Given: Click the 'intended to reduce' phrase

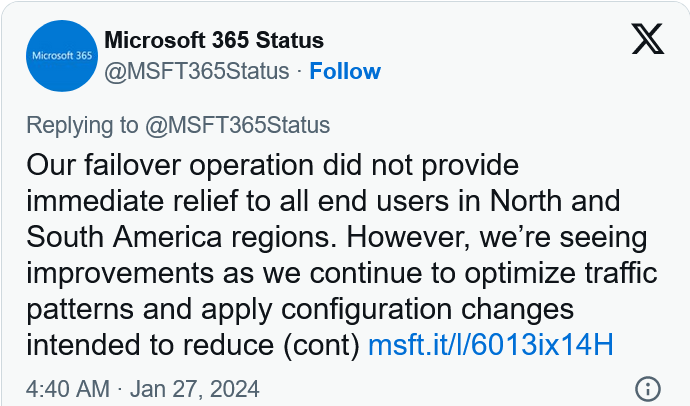Looking at the screenshot, I should [150, 345].
